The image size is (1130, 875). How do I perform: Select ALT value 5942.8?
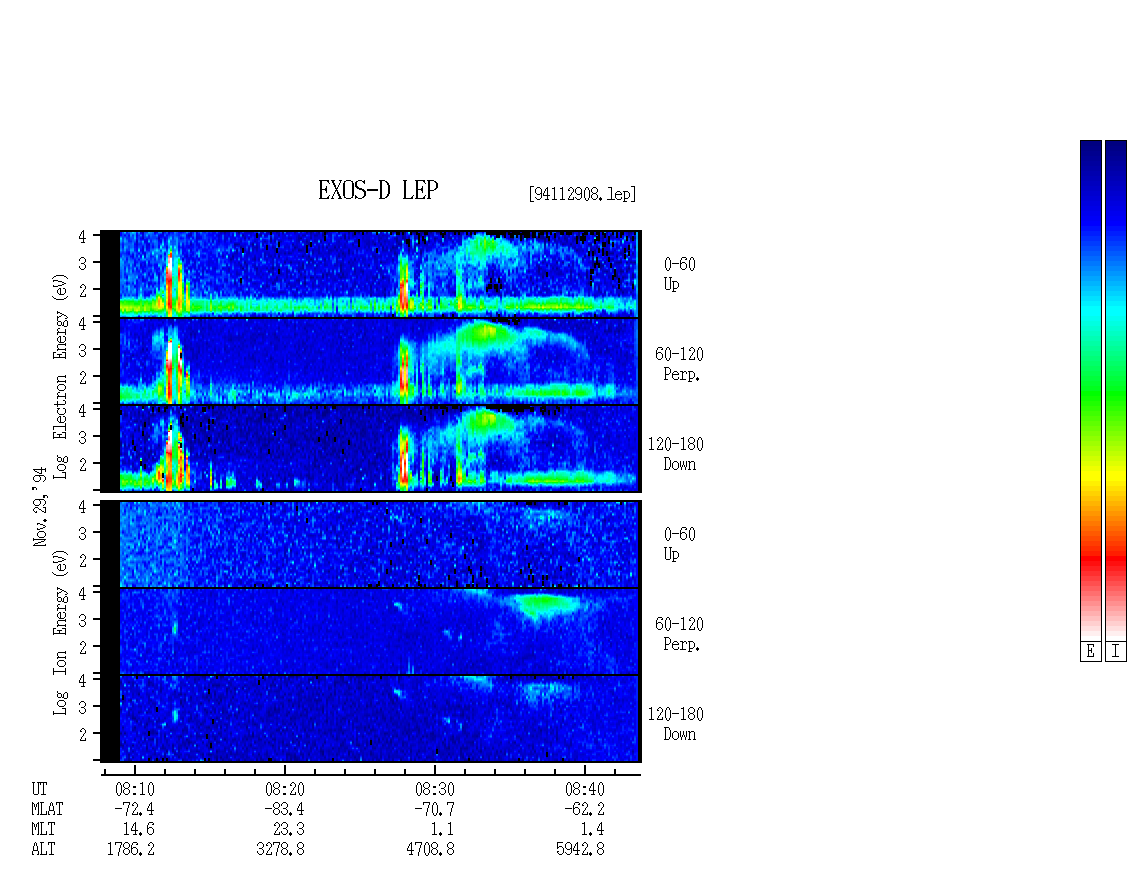(x=580, y=849)
